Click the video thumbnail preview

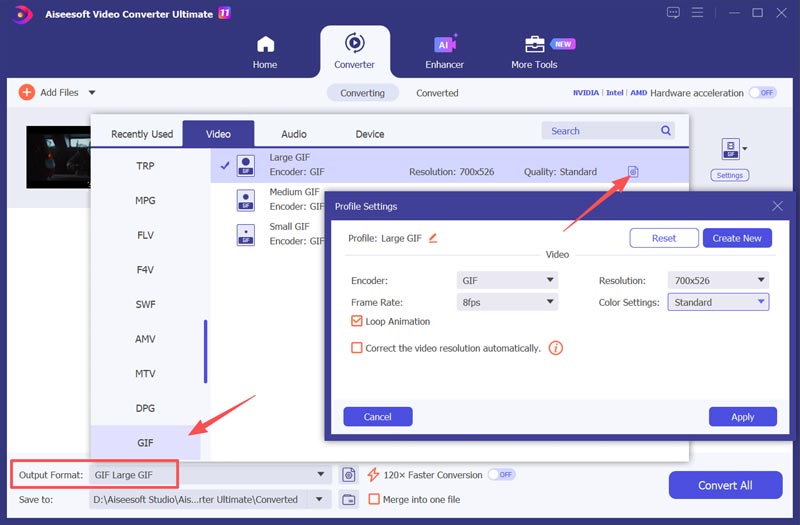pos(58,157)
